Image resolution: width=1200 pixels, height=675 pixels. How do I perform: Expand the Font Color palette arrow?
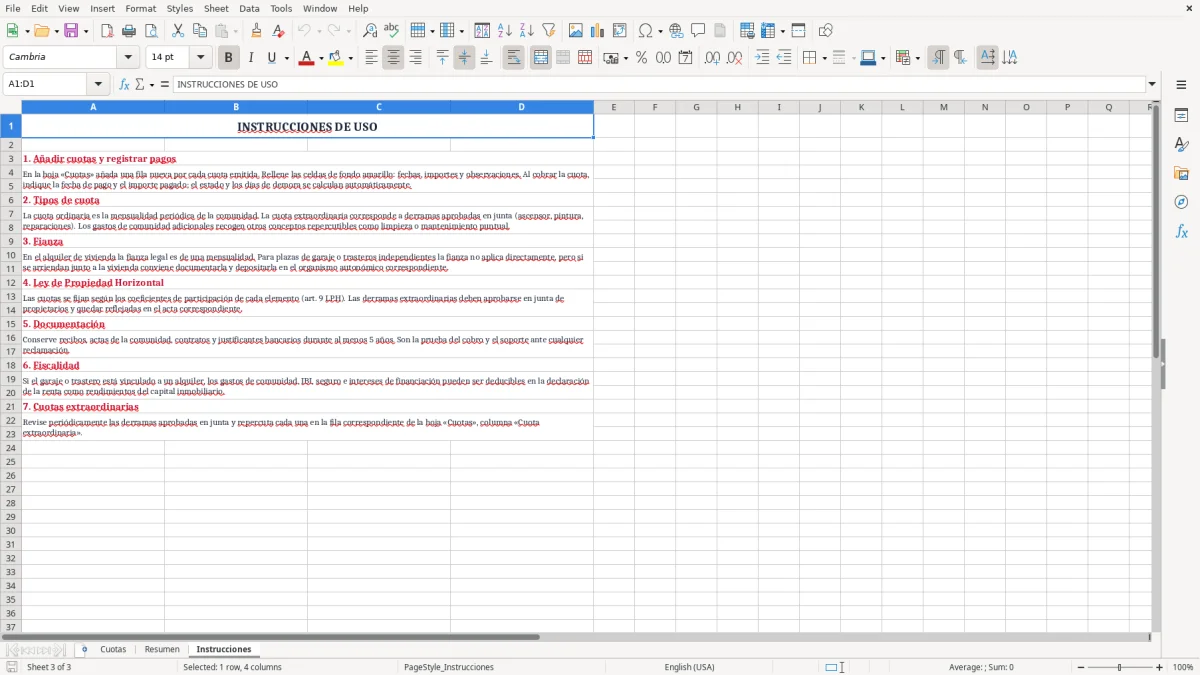click(320, 58)
